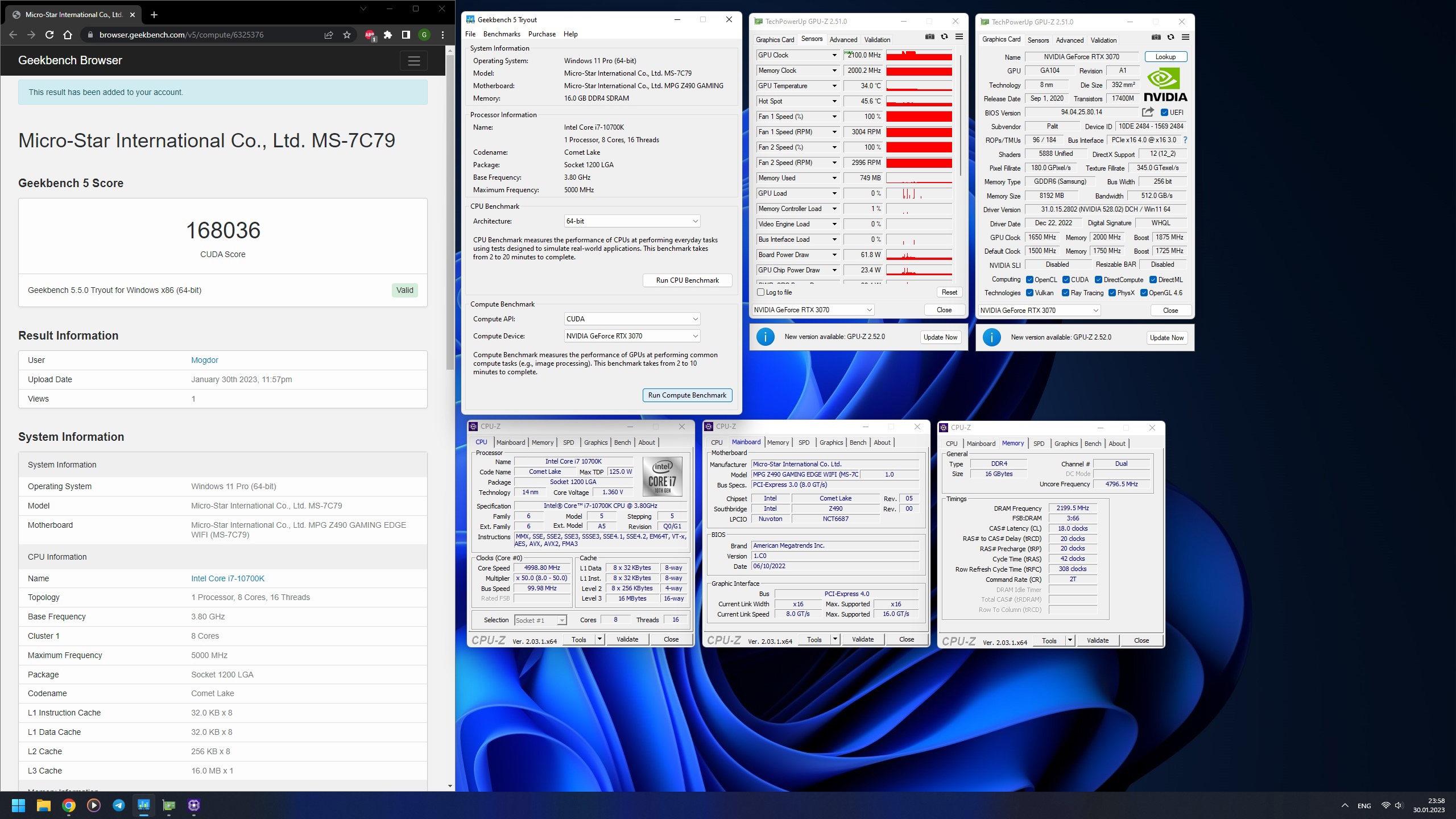The height and width of the screenshot is (819, 1456).
Task: Refresh the GPU-Z Sensors window
Action: 944,37
